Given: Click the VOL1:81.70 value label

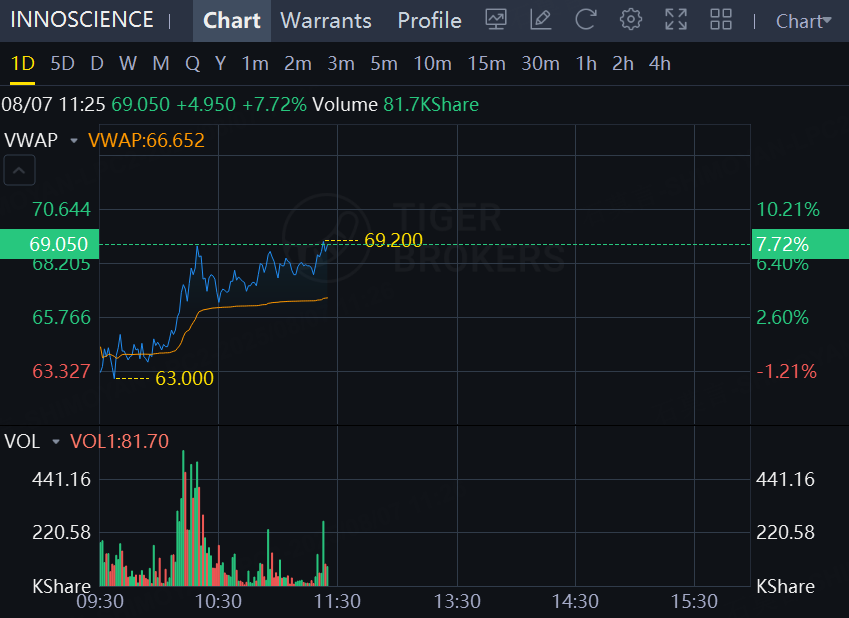Looking at the screenshot, I should click(x=120, y=441).
